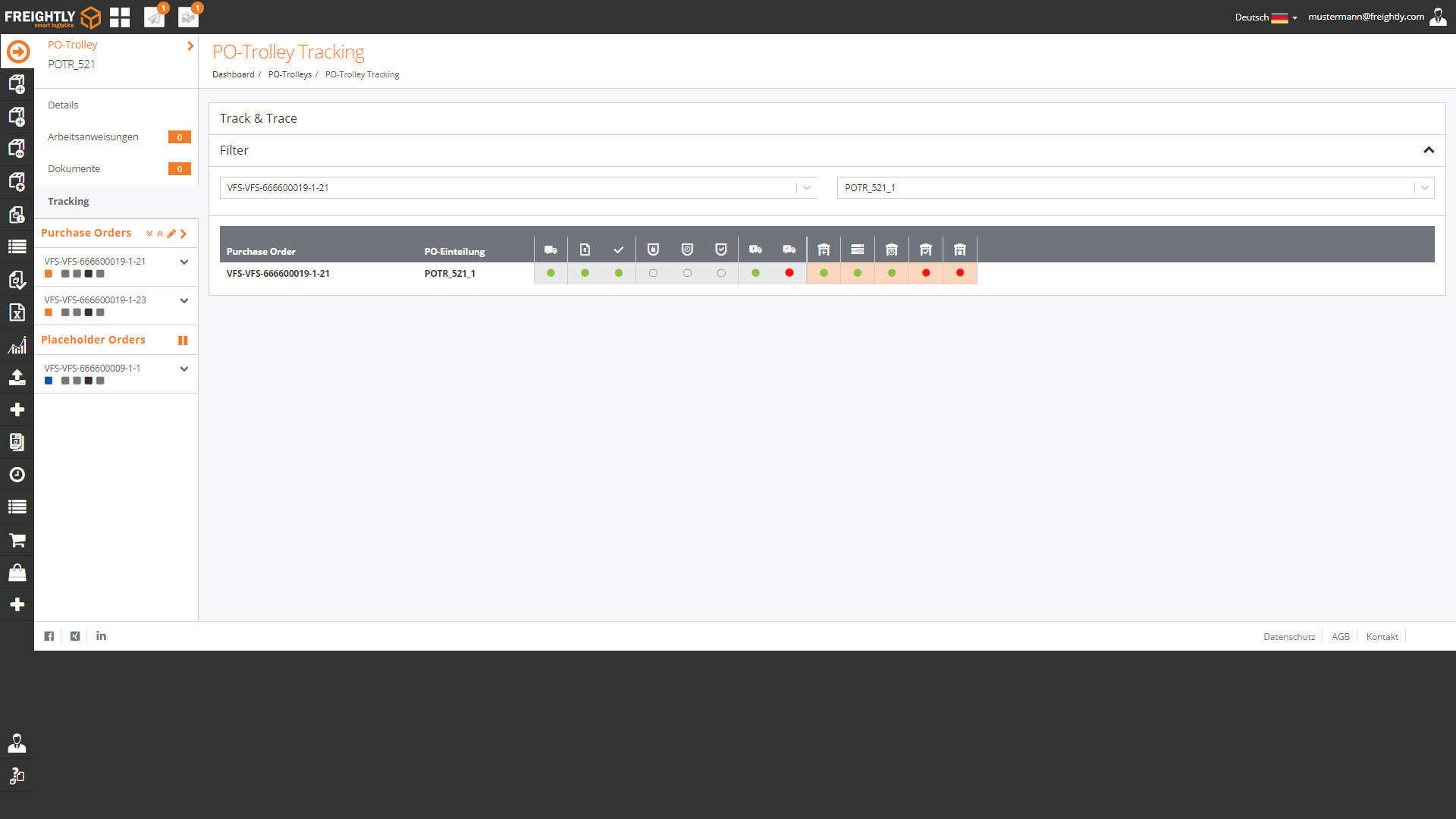Click the green status dot under truck column
1456x819 pixels.
(x=551, y=273)
